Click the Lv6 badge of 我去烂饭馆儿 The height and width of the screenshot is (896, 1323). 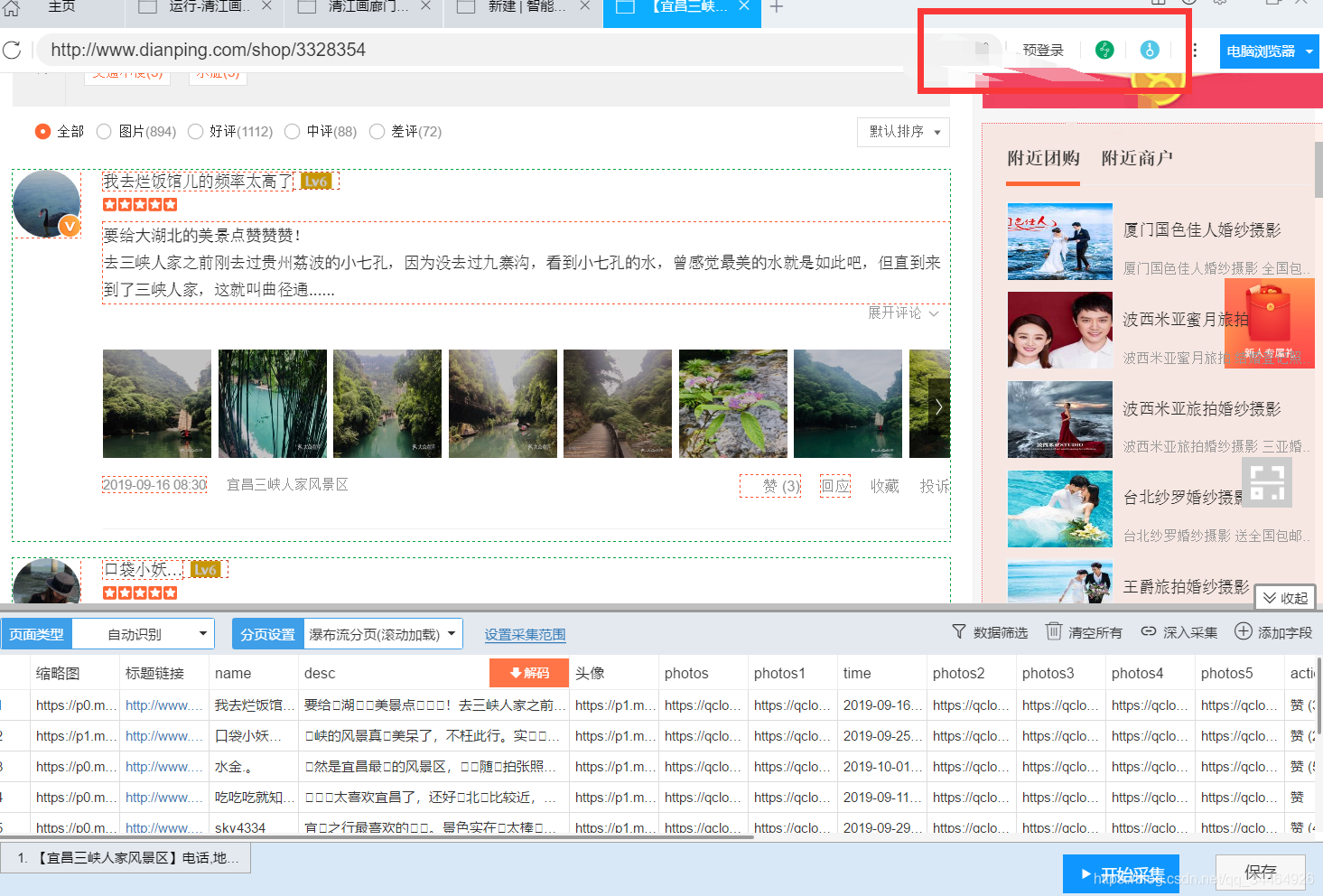click(316, 182)
